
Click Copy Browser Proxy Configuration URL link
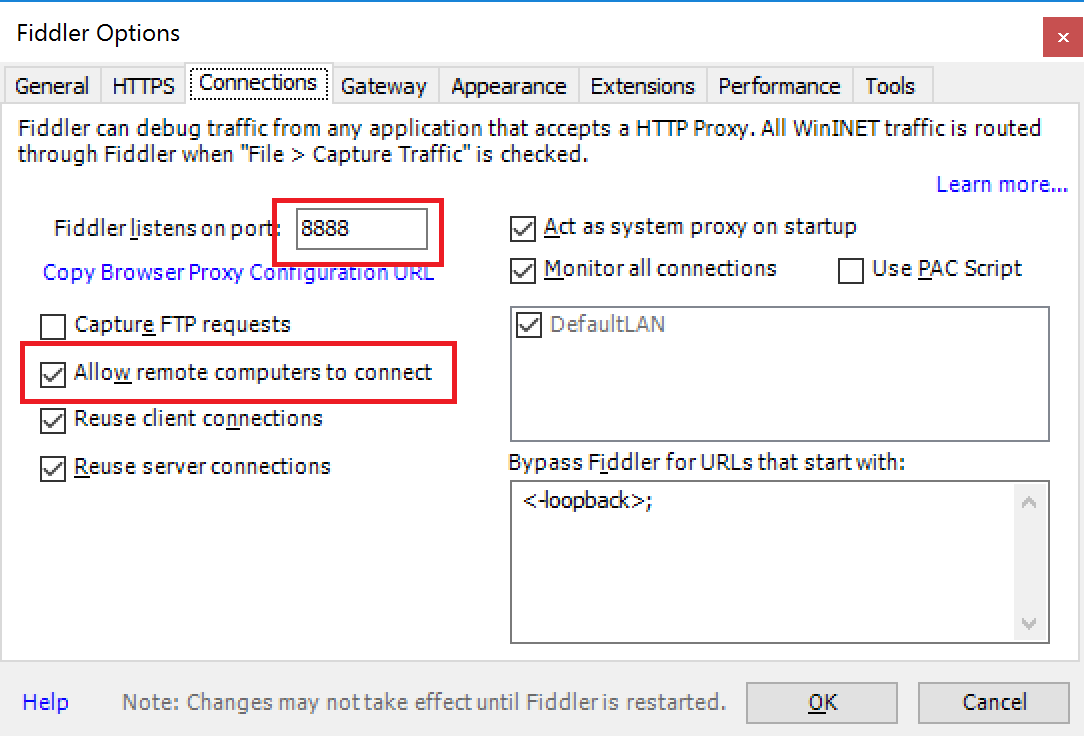point(239,272)
